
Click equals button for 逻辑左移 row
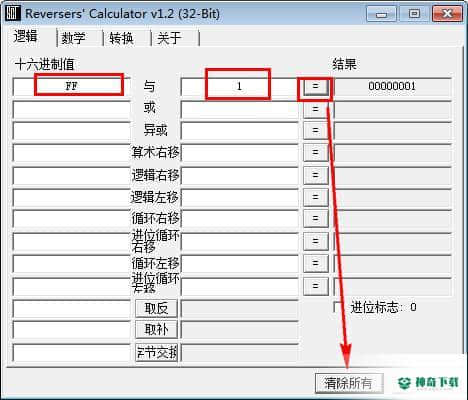315,197
